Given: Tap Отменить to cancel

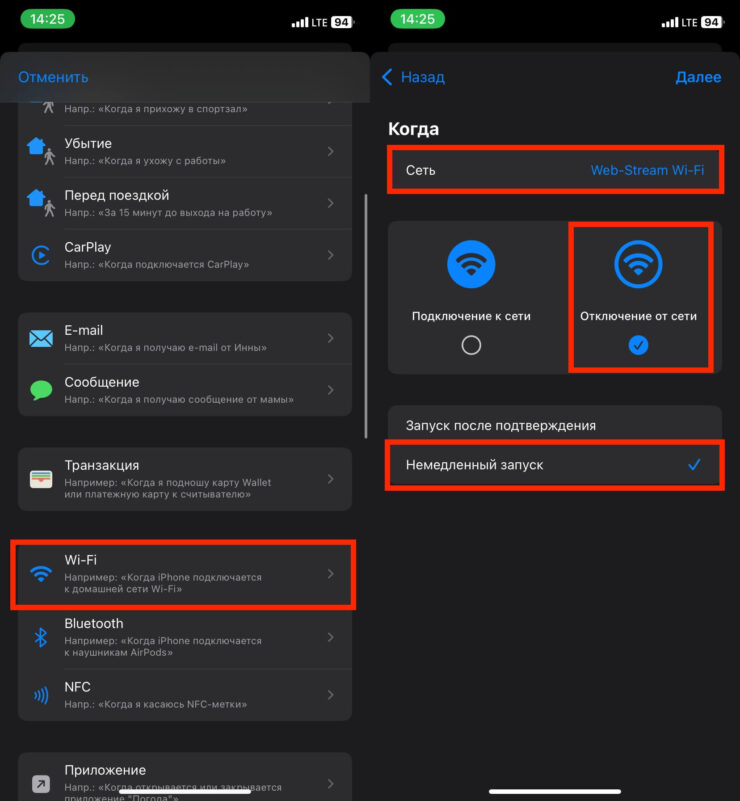Looking at the screenshot, I should (53, 77).
